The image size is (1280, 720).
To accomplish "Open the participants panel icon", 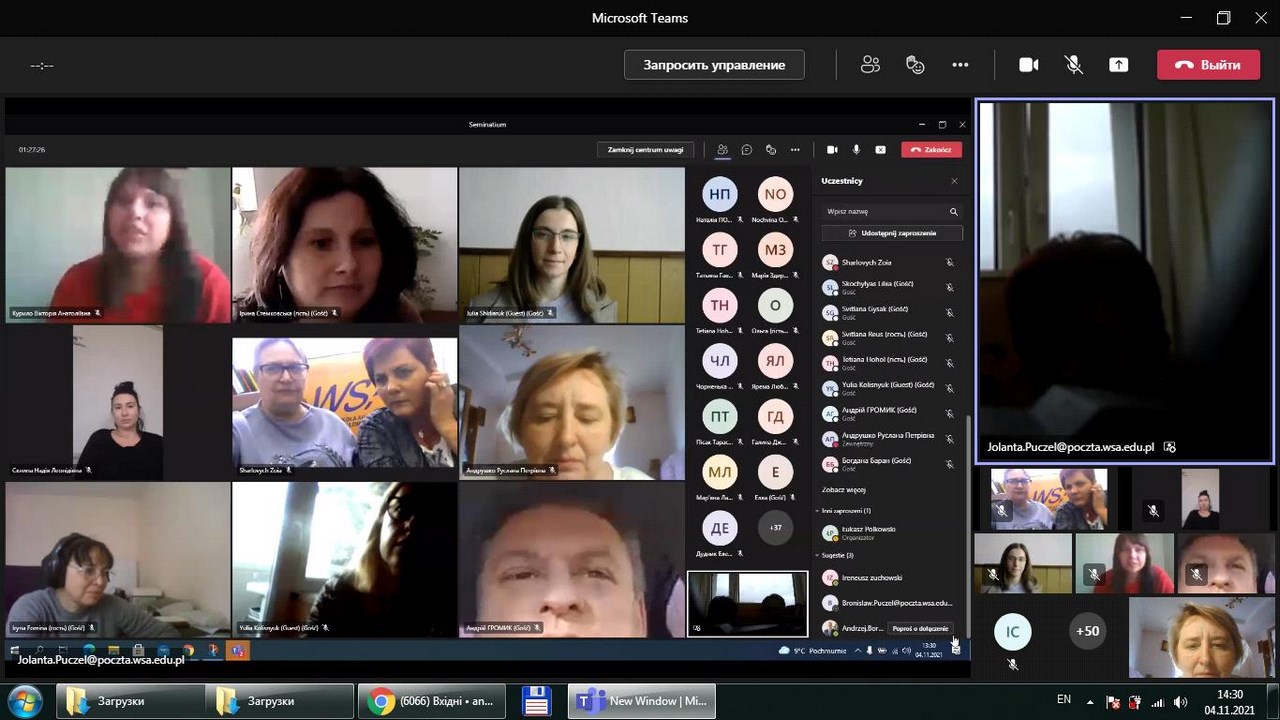I will tap(870, 65).
